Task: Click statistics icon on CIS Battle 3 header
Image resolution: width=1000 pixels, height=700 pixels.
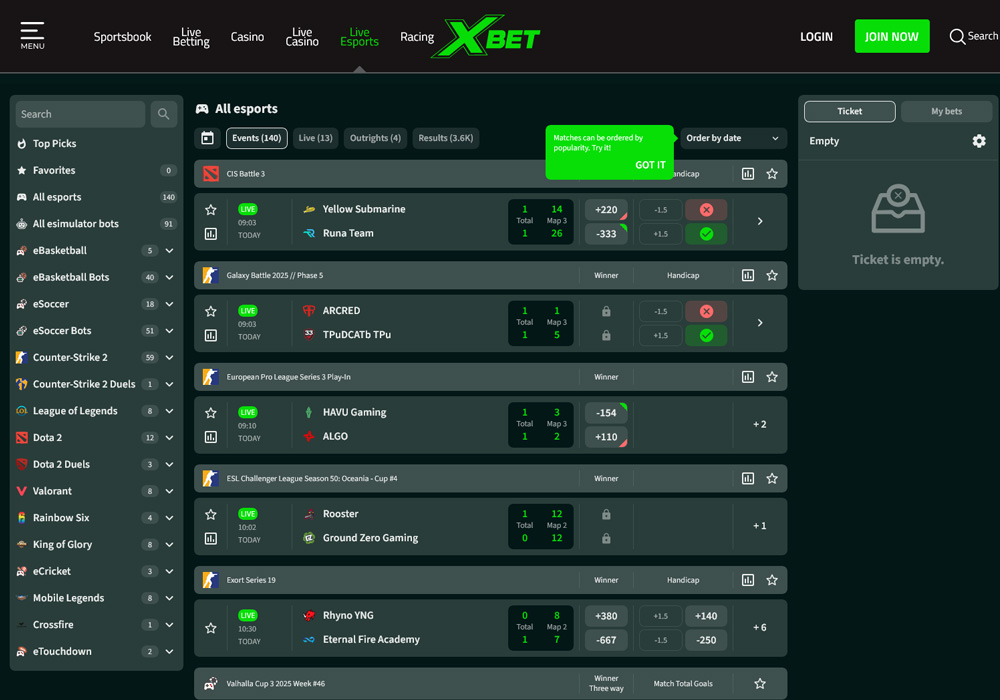Action: pyautogui.click(x=746, y=173)
